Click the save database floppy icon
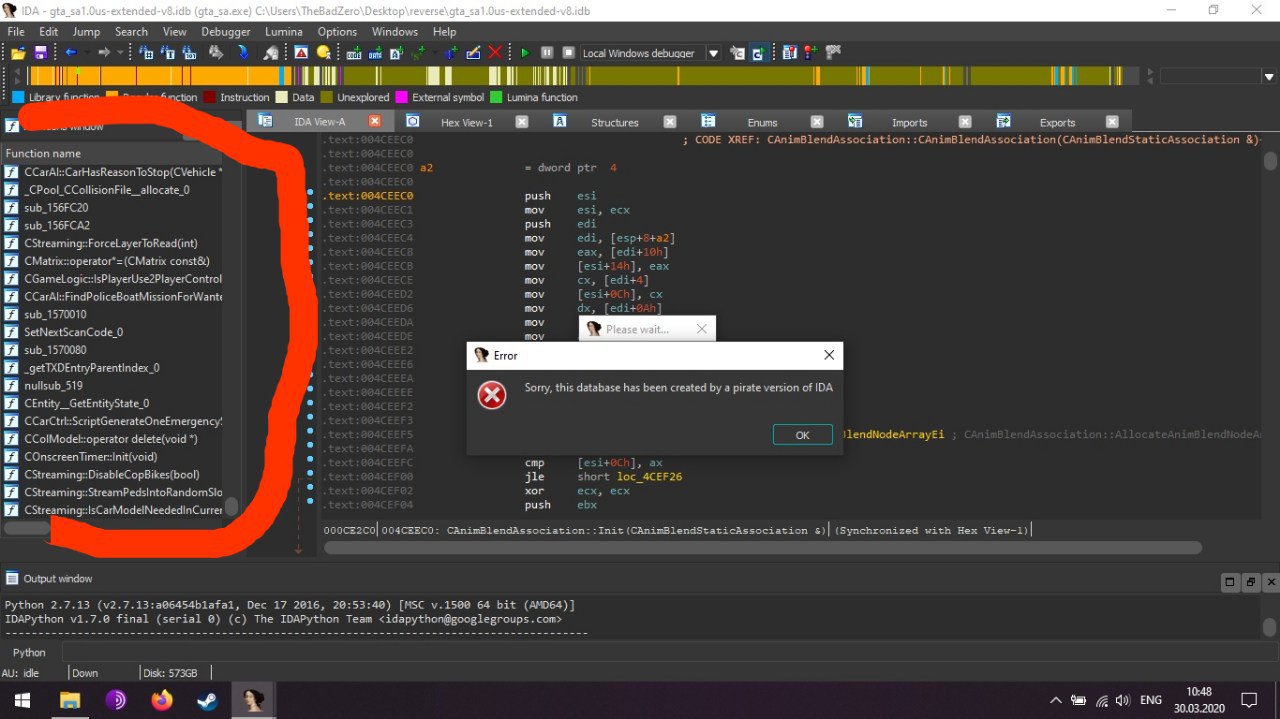The height and width of the screenshot is (719, 1280). coord(40,53)
